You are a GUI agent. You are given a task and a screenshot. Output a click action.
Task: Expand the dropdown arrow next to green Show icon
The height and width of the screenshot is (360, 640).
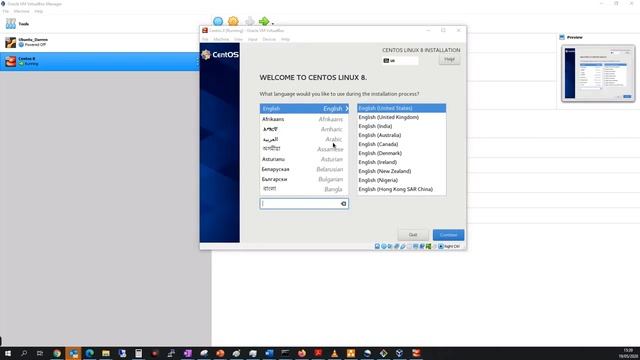pos(273,23)
